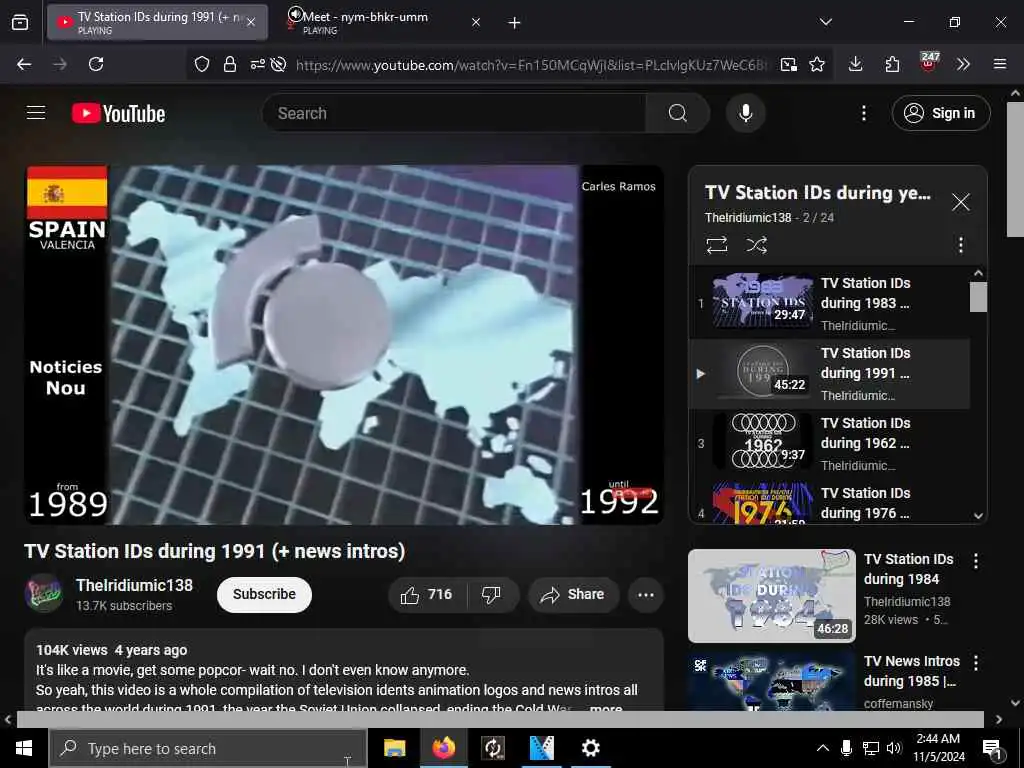Play TV Station IDs during 1976 playlist item
Screen dimensions: 1024x768
click(x=829, y=502)
